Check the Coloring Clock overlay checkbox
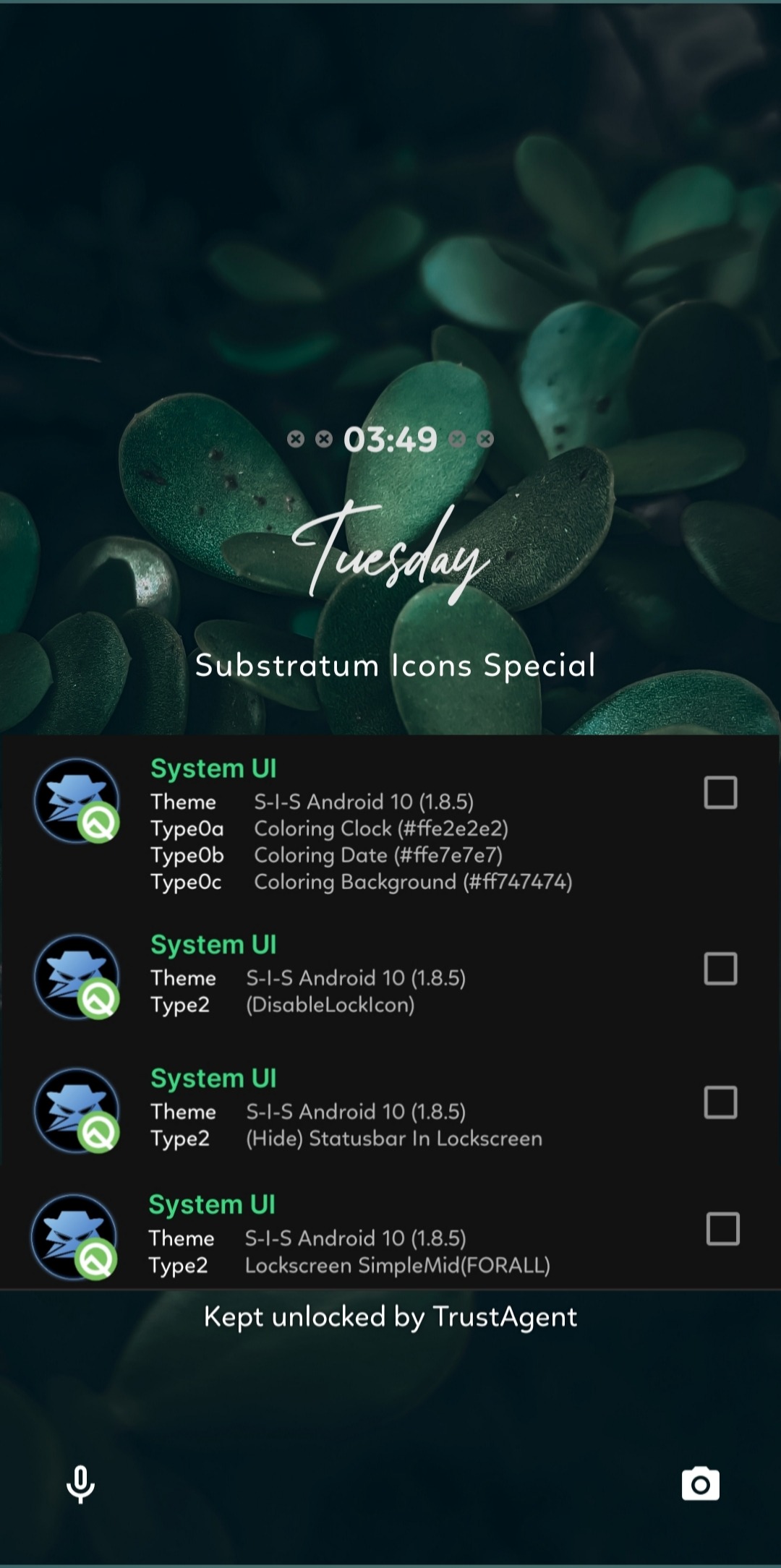This screenshot has height=1568, width=781. pyautogui.click(x=720, y=792)
